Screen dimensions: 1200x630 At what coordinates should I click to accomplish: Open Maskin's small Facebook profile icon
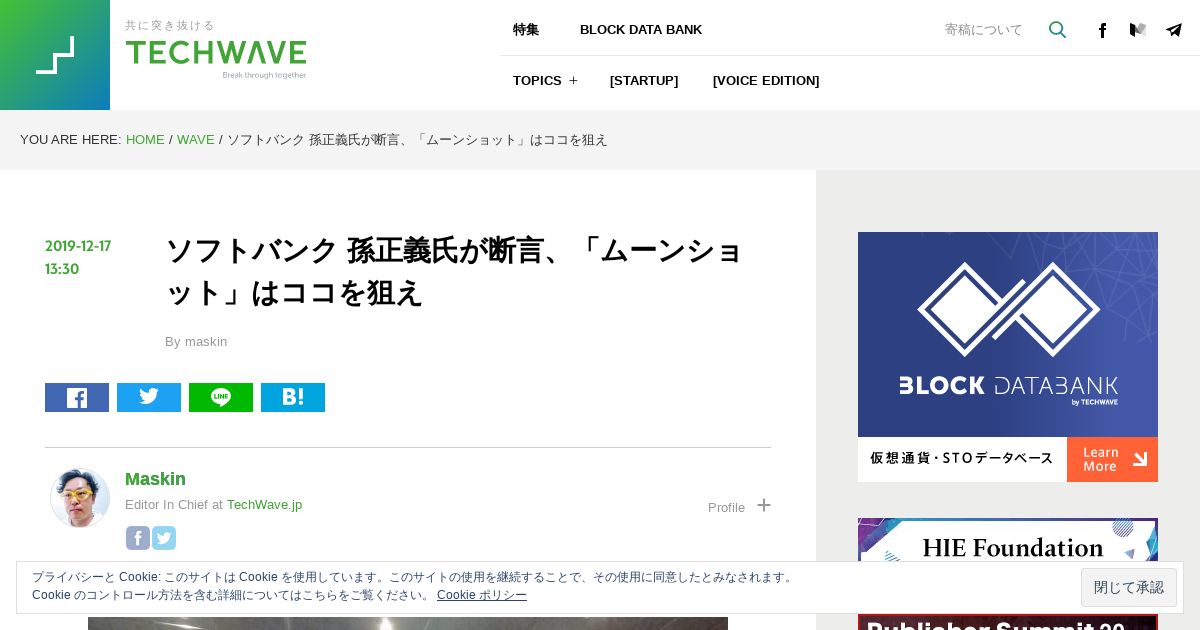tap(138, 538)
